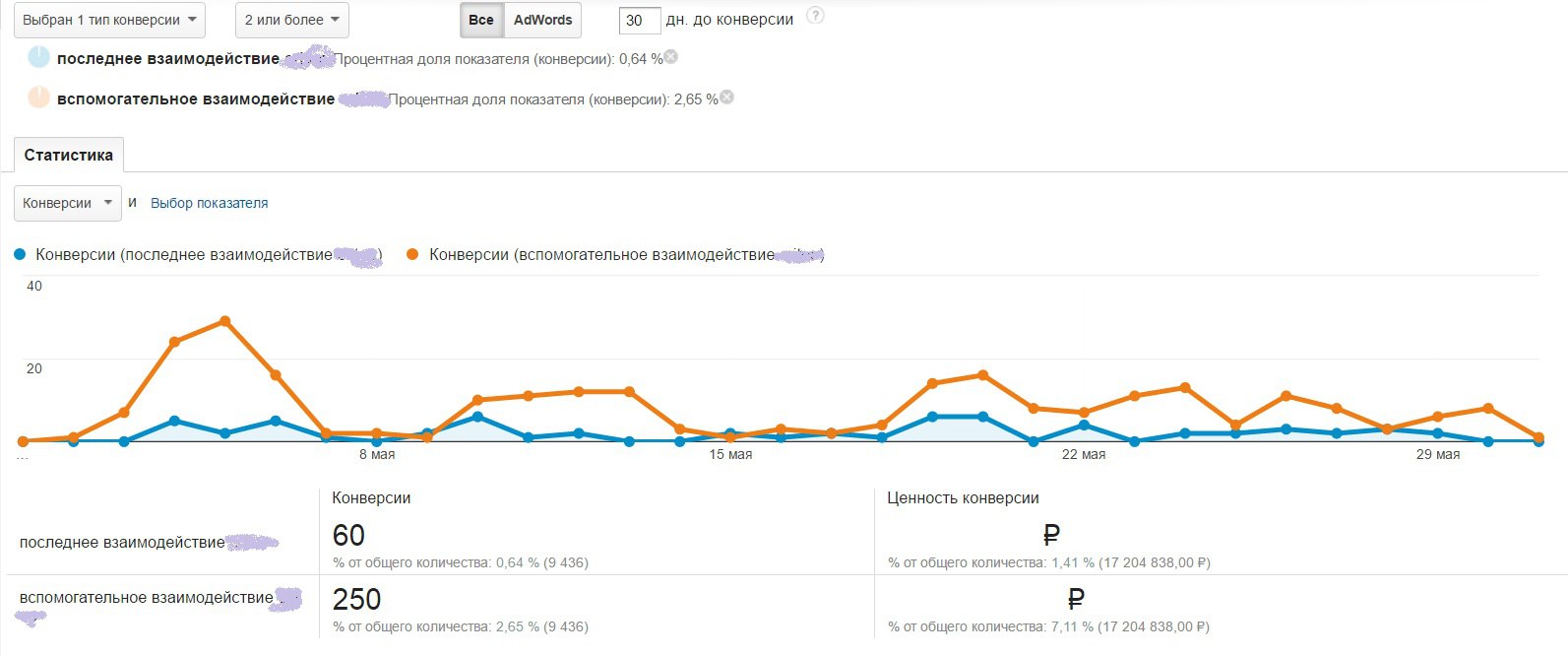Click the orange pie icon for «вспомогательное взаимодействие»
1568x656 pixels.
point(38,98)
